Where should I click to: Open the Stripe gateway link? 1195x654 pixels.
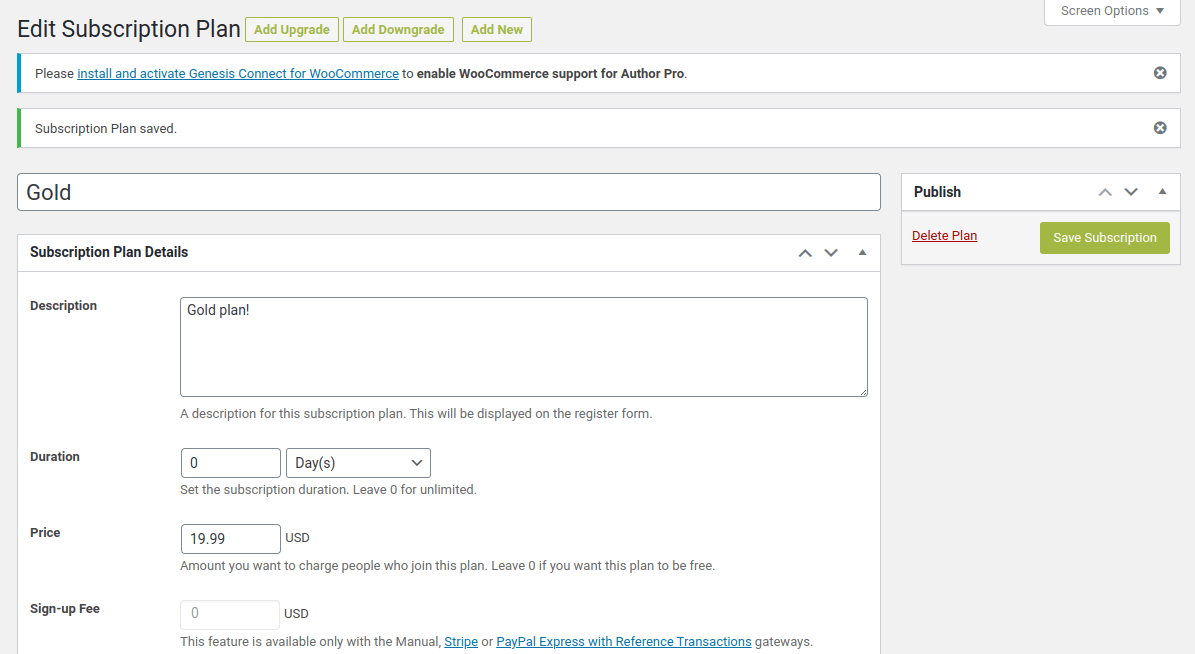(461, 642)
